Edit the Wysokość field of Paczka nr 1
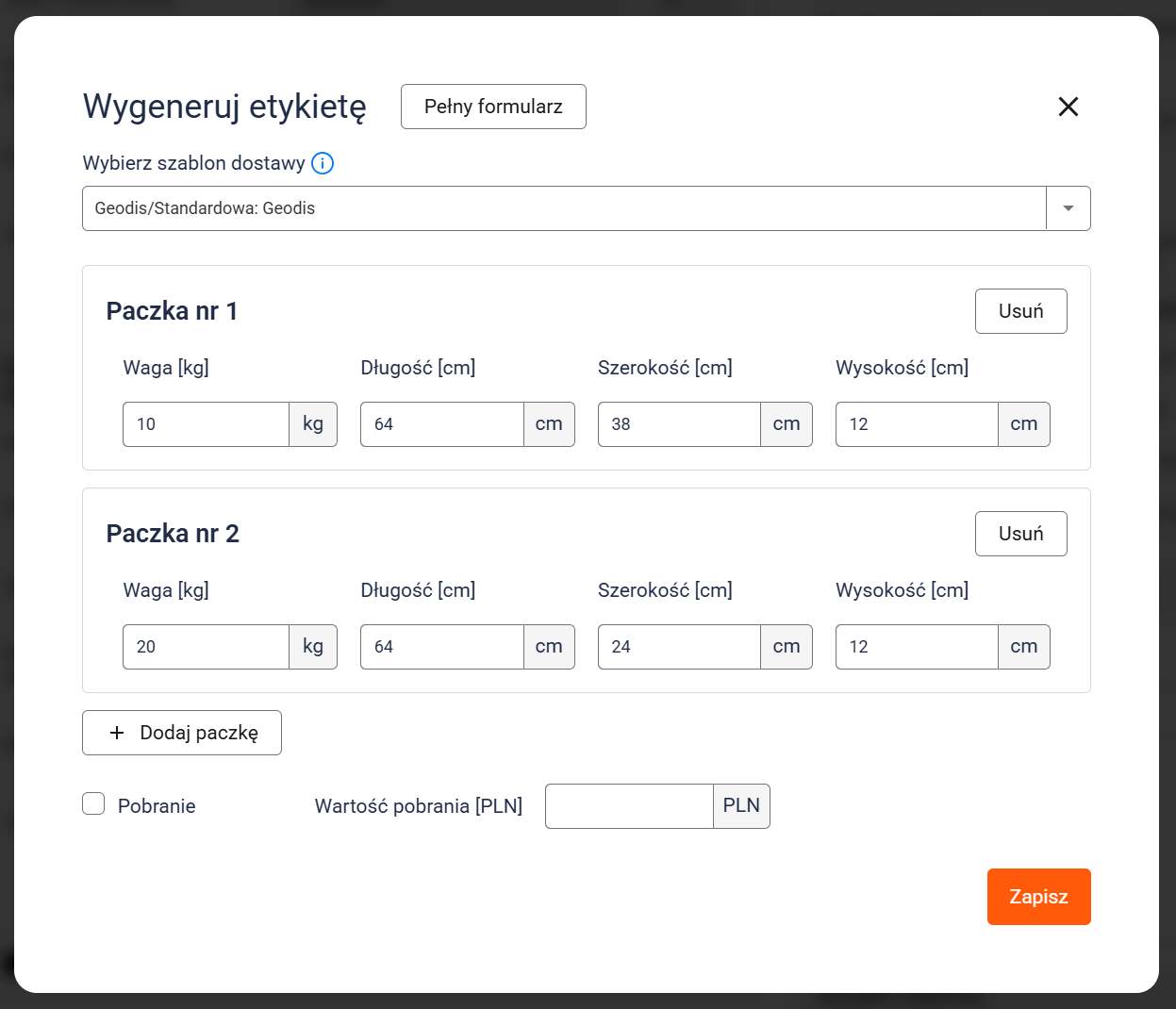This screenshot has height=1009, width=1176. click(x=916, y=424)
